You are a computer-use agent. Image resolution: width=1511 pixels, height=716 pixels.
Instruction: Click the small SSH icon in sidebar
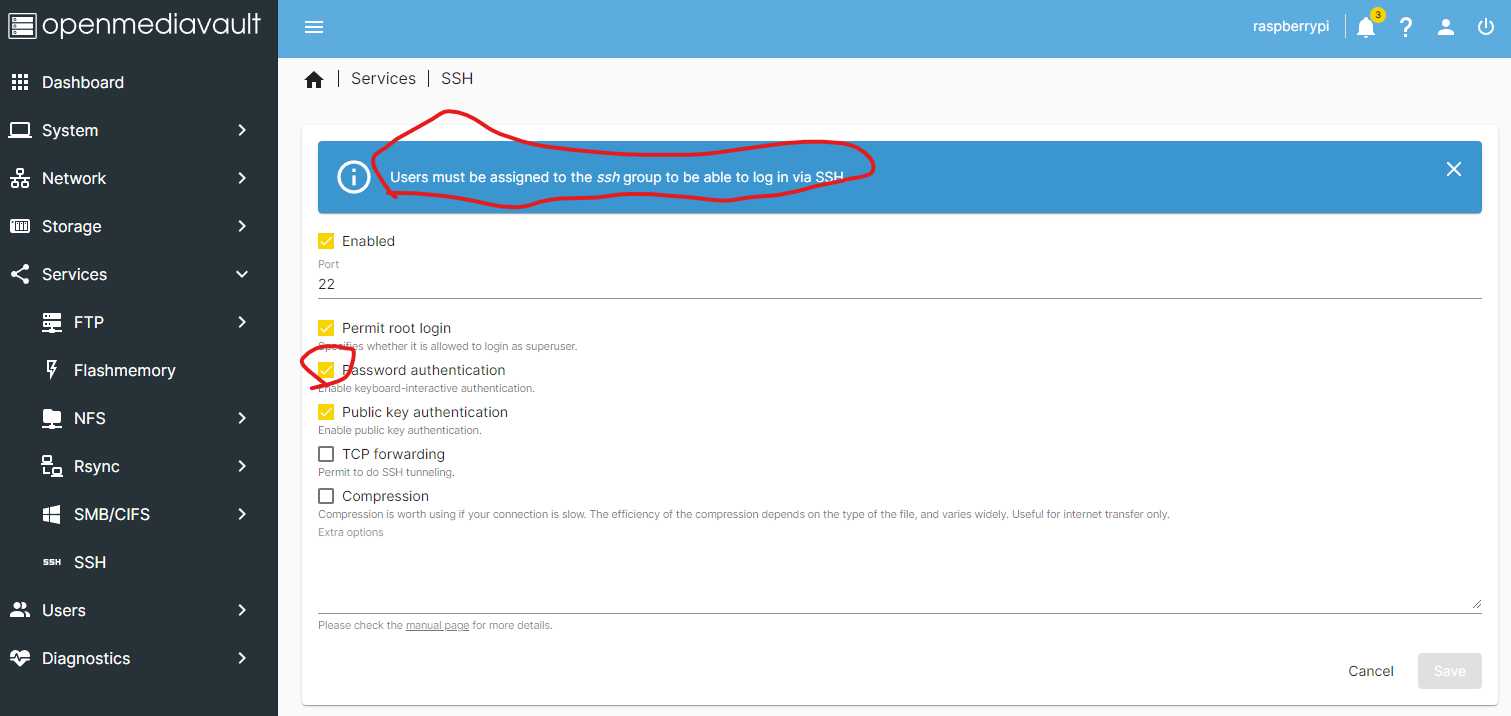point(52,562)
